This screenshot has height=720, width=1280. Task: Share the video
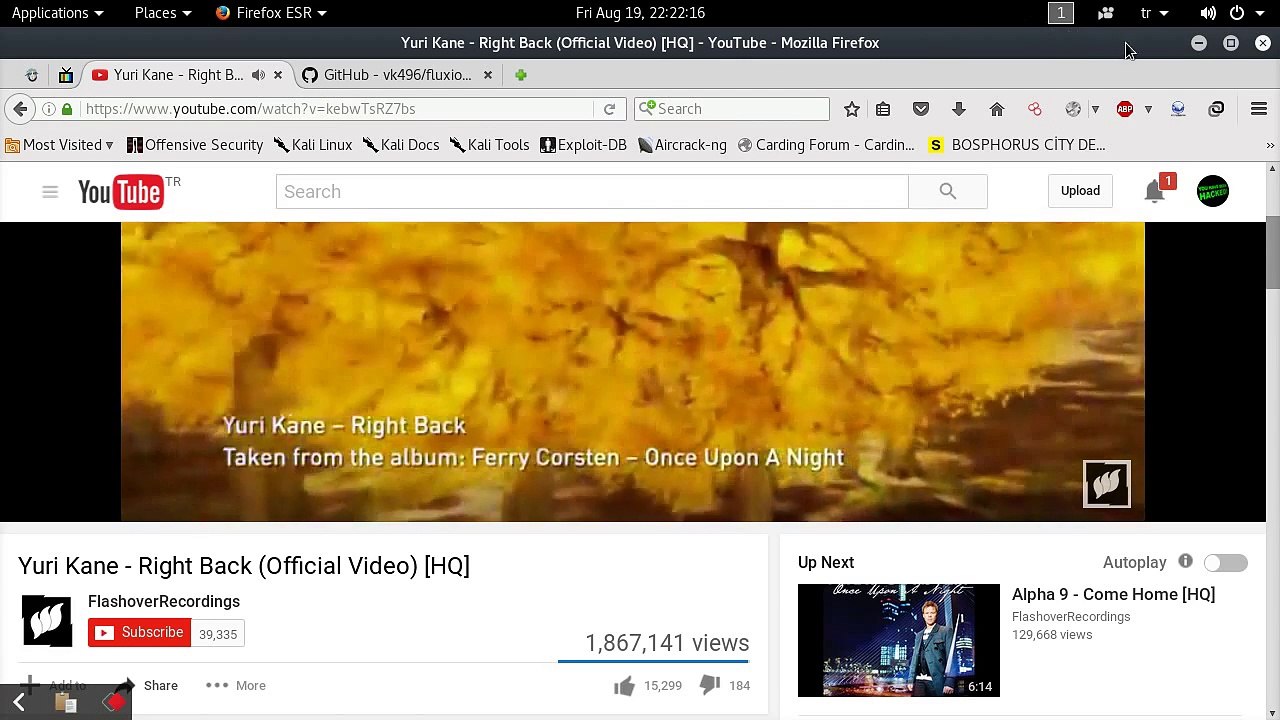[x=147, y=685]
